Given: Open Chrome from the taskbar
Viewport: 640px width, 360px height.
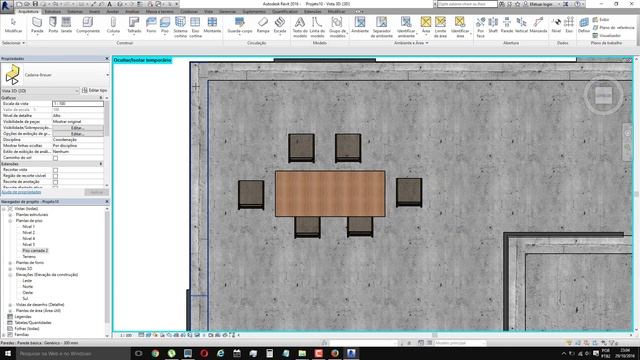Looking at the screenshot, I should point(155,353).
